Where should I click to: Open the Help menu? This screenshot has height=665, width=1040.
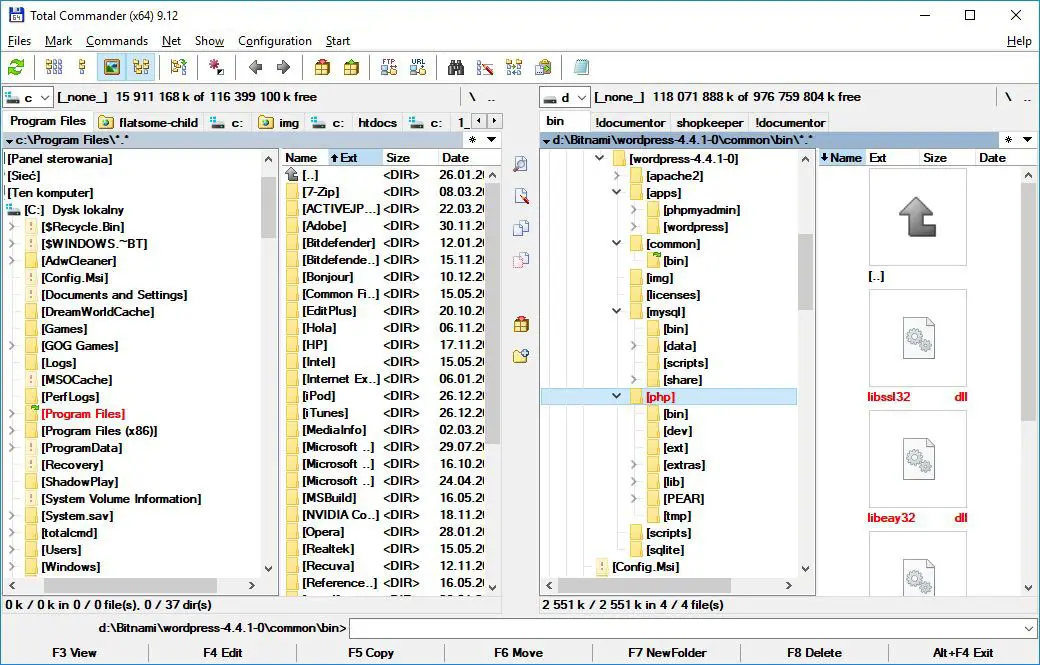[x=1019, y=41]
